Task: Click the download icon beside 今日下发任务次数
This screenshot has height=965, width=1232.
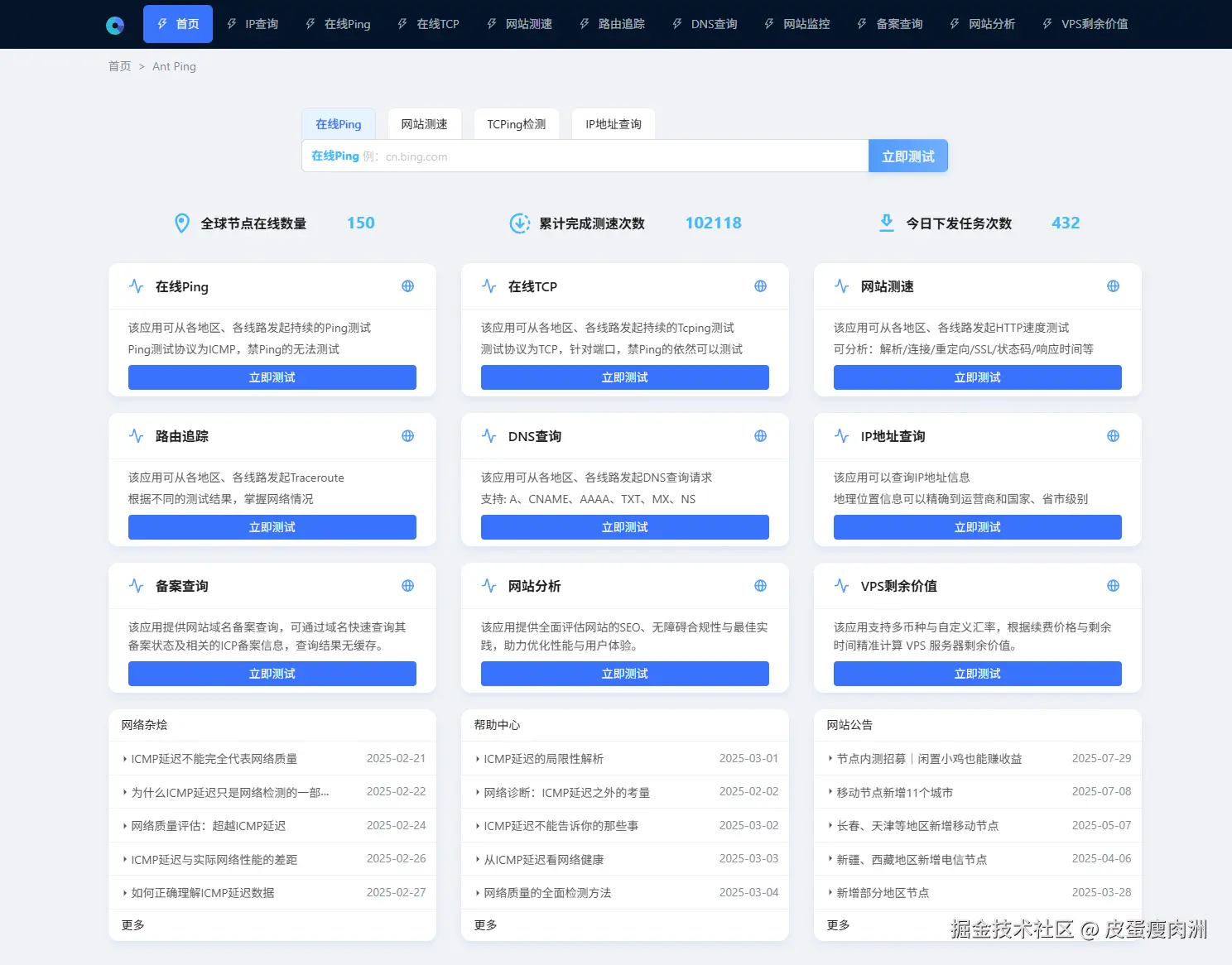Action: click(x=887, y=222)
